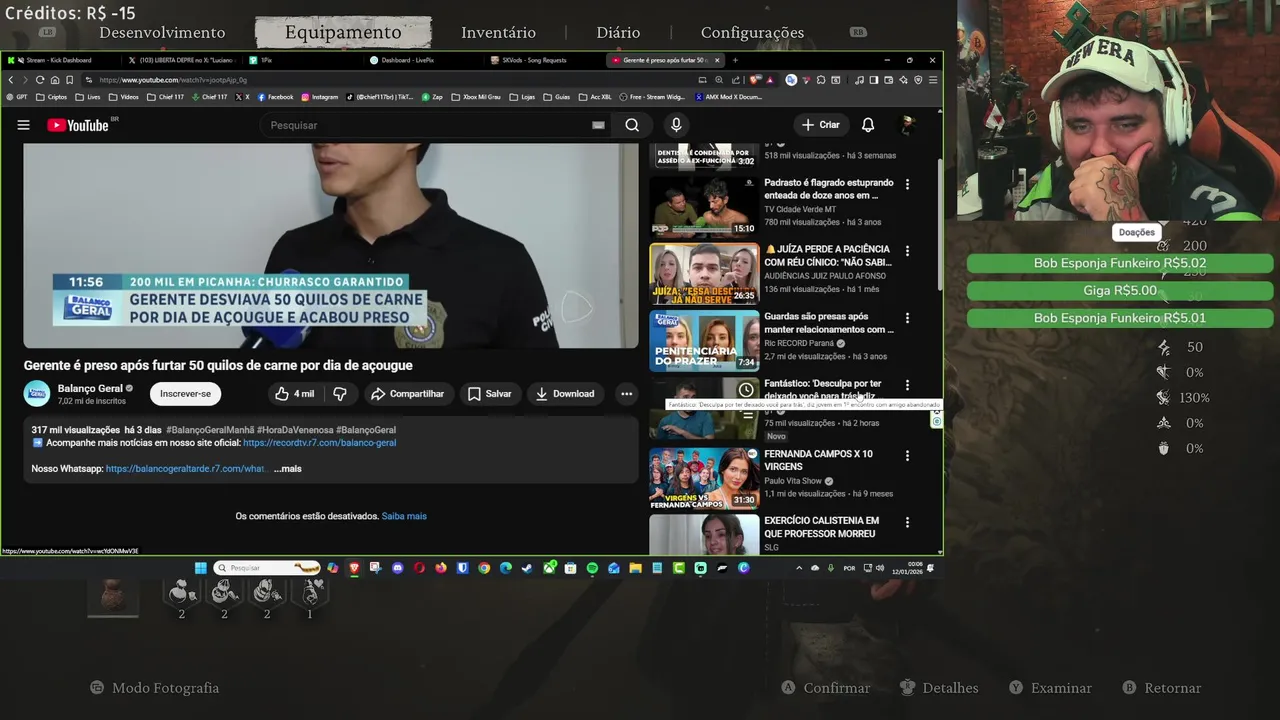Screen dimensions: 1280x720
Task: Open YouTube notifications bell
Action: click(868, 125)
